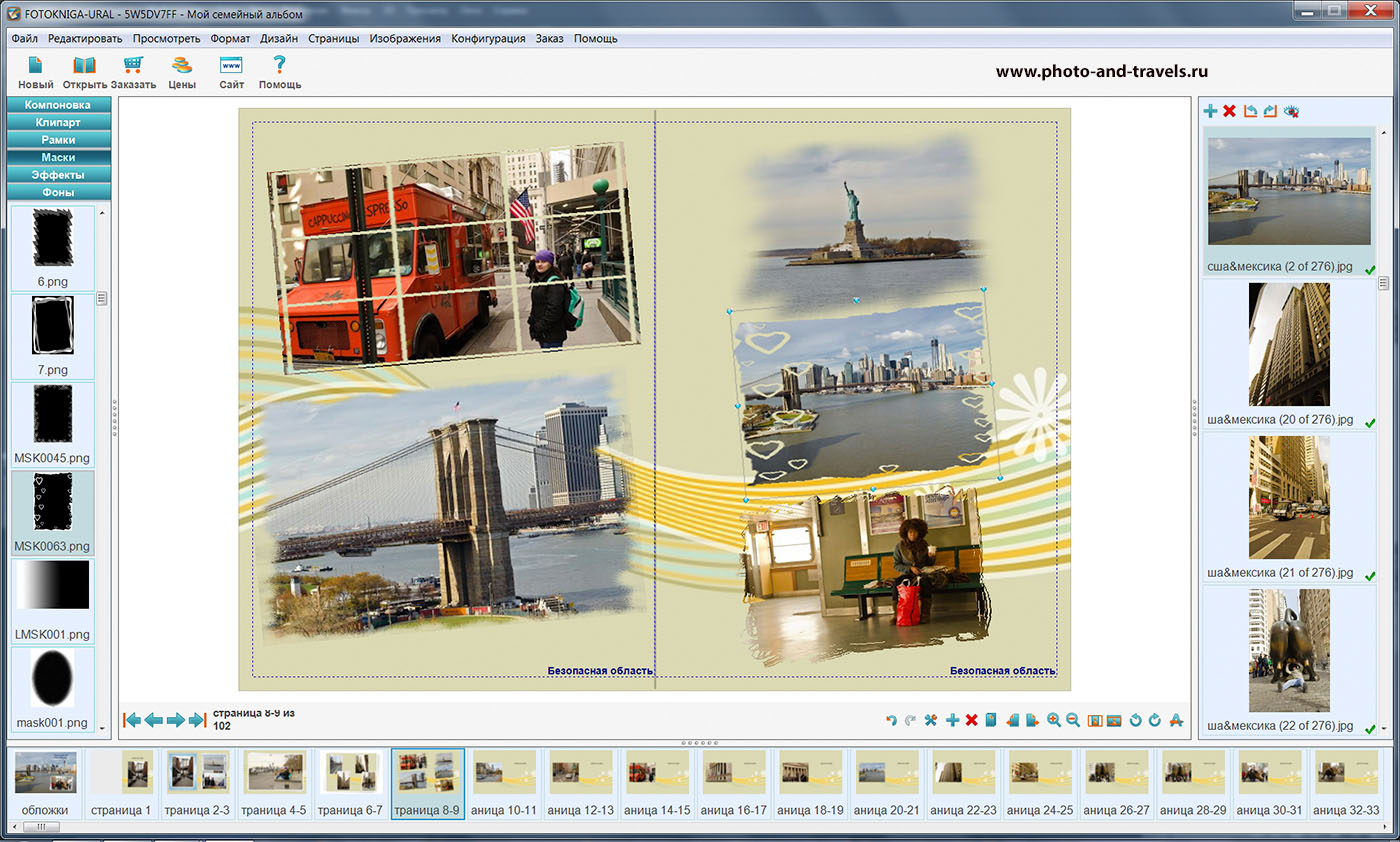Click the zoom in magnifier icon
The height and width of the screenshot is (842, 1400).
point(1054,720)
